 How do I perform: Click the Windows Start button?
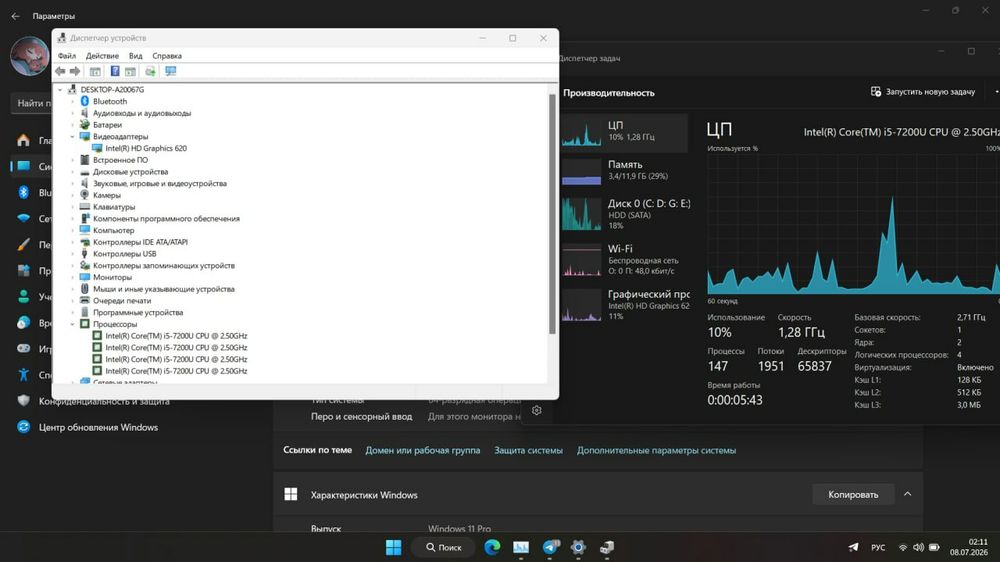click(x=393, y=547)
